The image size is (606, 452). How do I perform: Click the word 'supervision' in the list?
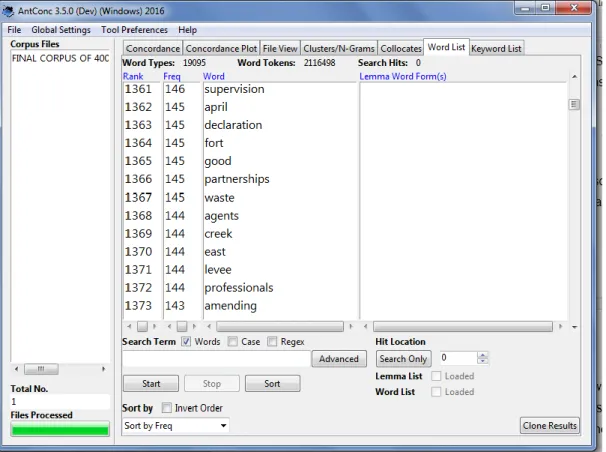click(x=234, y=89)
